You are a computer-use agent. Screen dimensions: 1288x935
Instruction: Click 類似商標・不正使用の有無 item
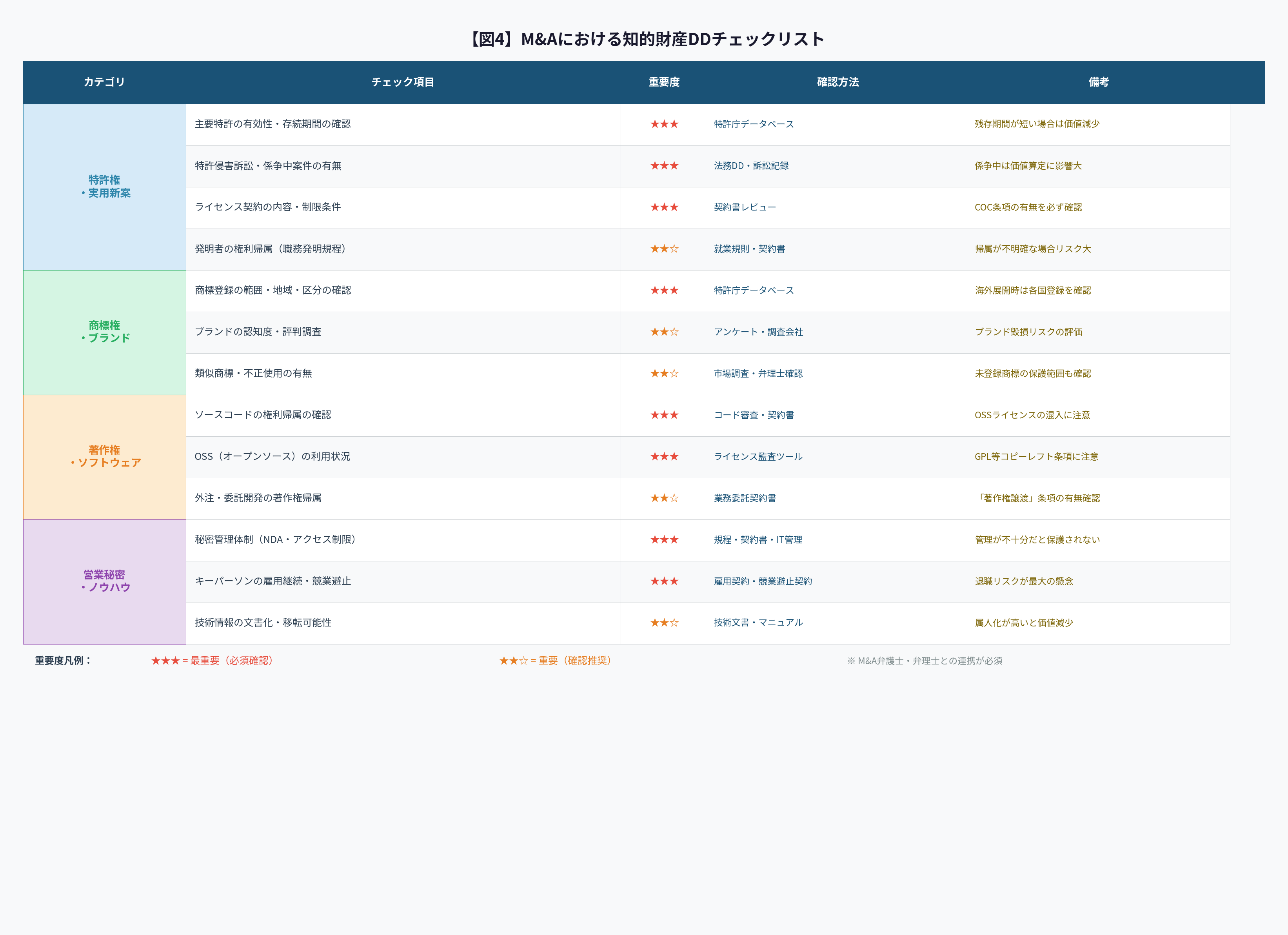point(253,373)
